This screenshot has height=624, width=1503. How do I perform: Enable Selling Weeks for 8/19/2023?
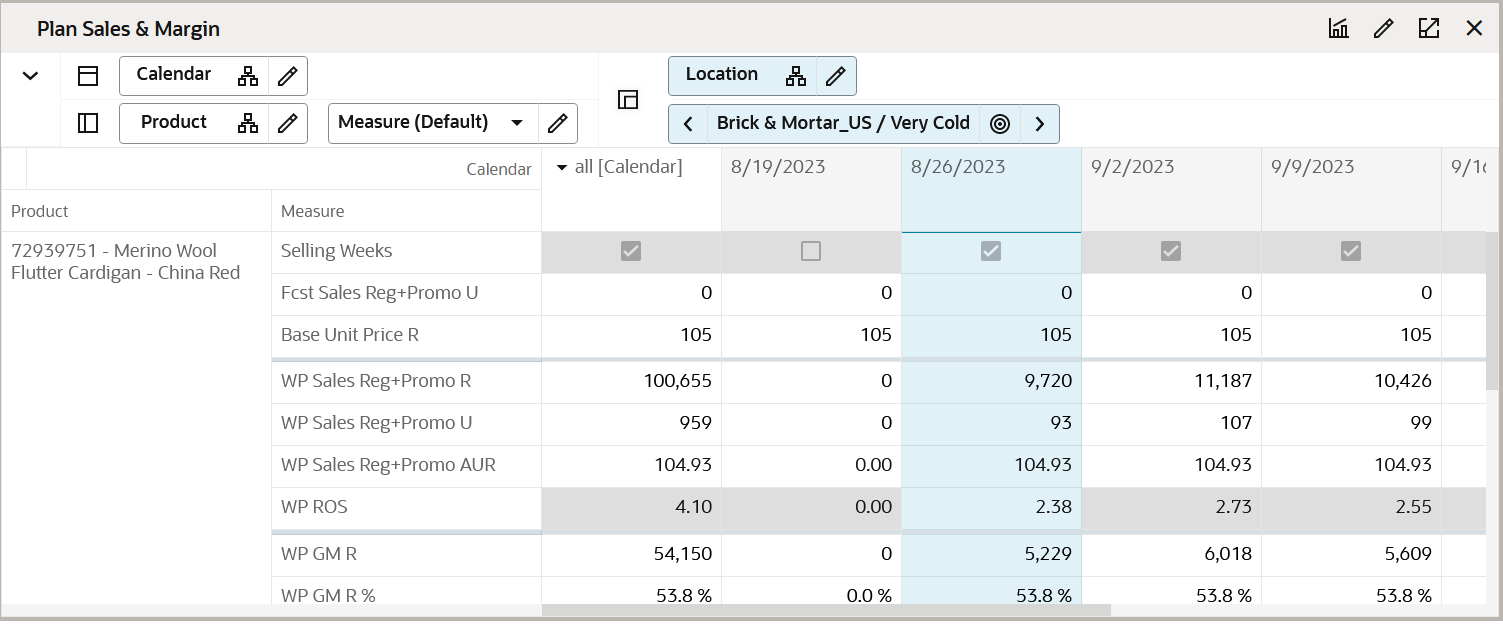coord(810,251)
